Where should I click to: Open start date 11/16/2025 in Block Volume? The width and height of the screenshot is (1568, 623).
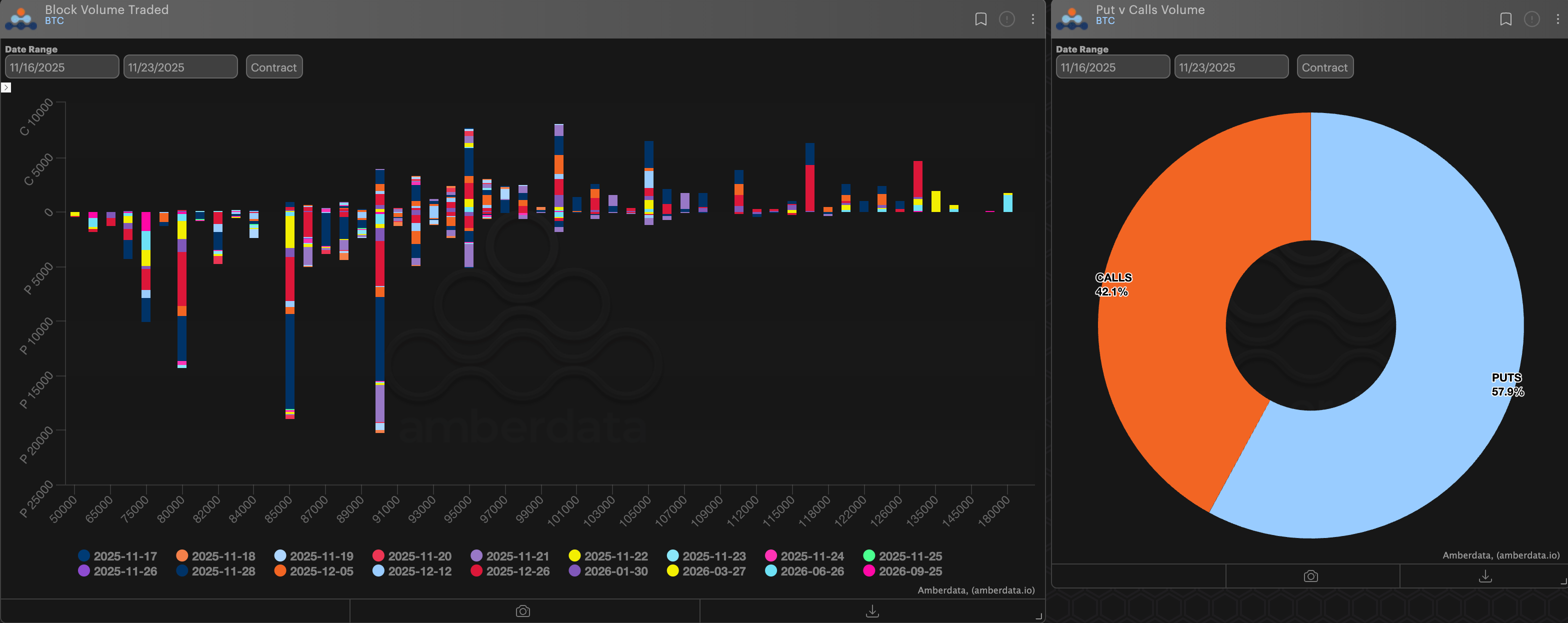(61, 67)
